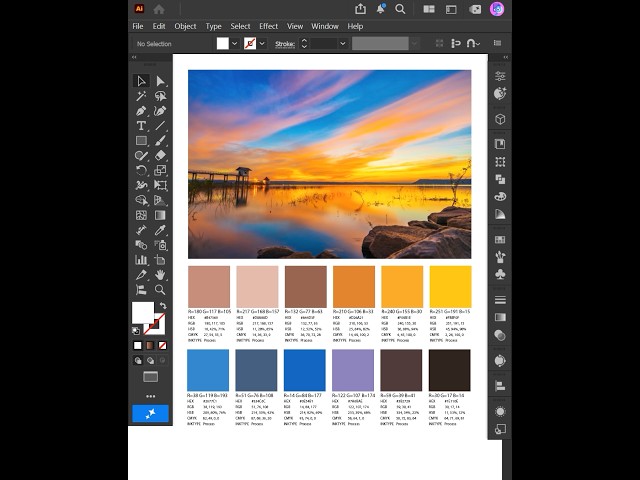640x480 pixels.
Task: Adjust stroke weight stepper arrows
Action: pos(304,43)
